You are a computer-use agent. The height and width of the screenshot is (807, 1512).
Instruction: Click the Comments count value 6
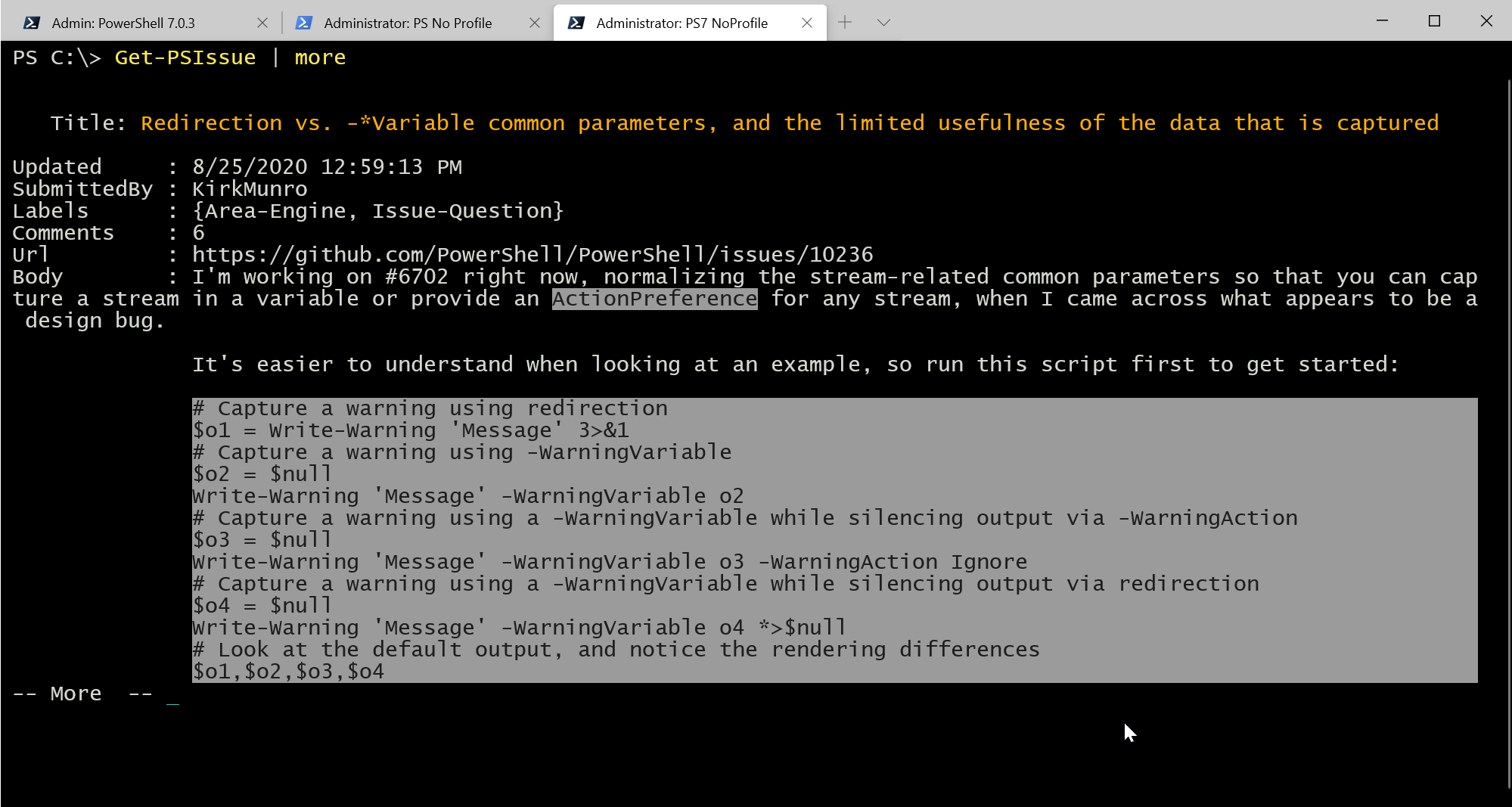click(198, 232)
